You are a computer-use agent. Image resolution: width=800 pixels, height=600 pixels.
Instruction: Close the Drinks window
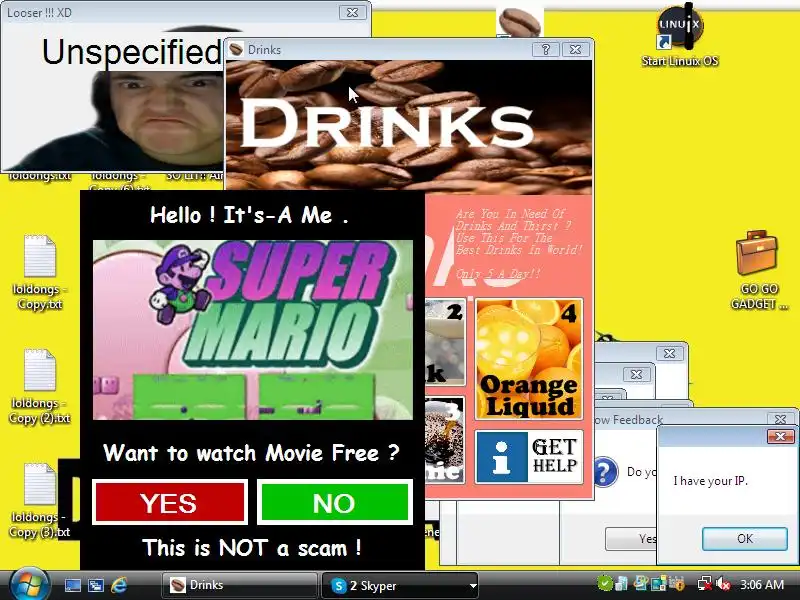pyautogui.click(x=576, y=49)
